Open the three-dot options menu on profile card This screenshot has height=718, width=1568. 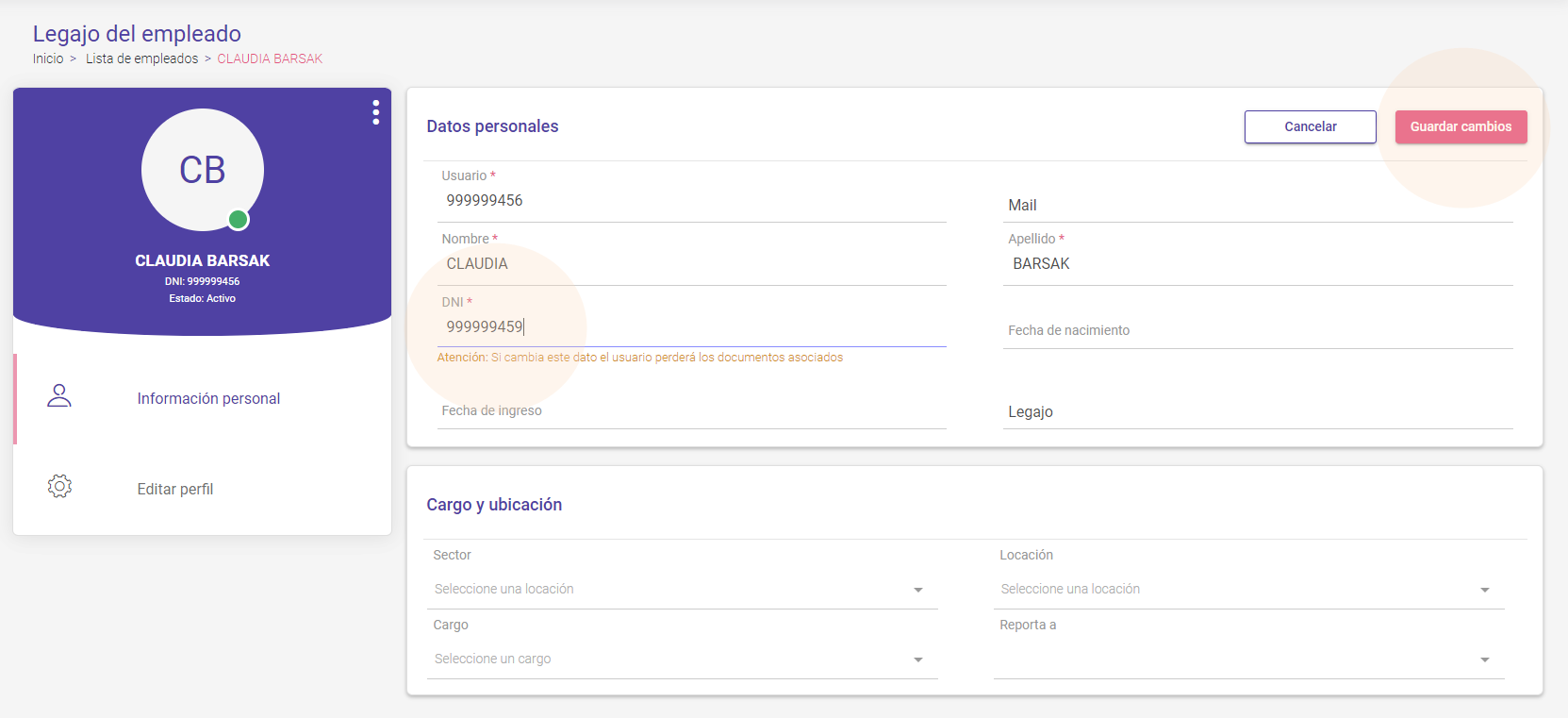(x=375, y=112)
